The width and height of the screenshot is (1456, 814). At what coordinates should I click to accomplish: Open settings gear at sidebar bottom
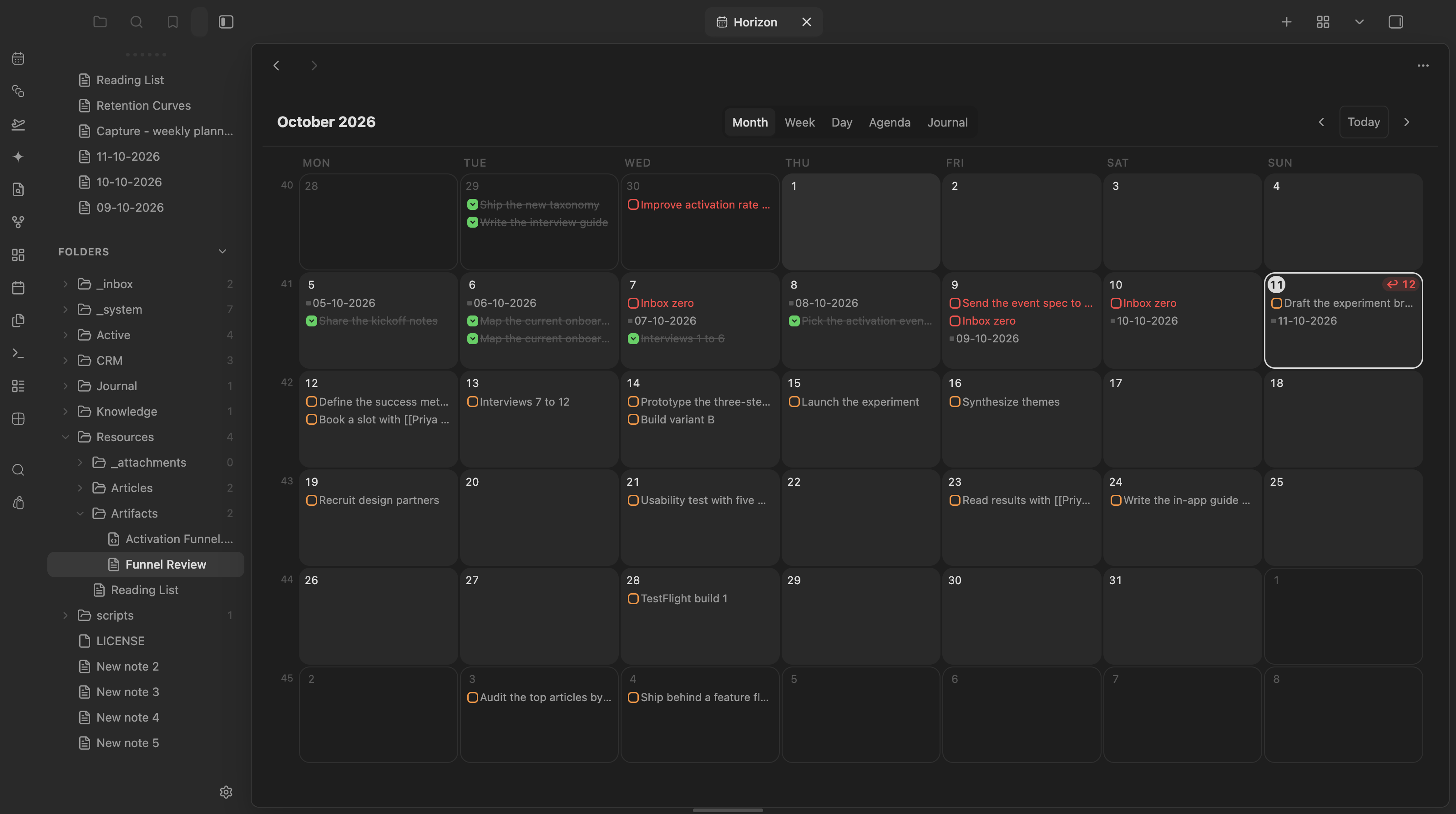pyautogui.click(x=226, y=792)
